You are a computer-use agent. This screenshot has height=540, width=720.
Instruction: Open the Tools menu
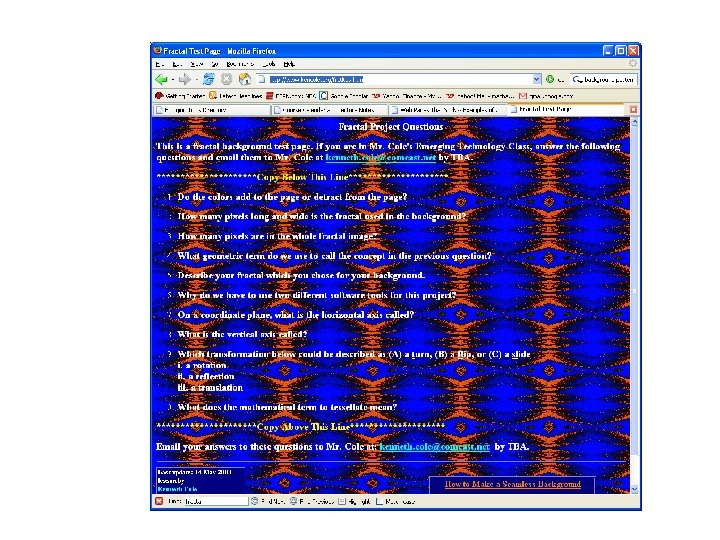[x=269, y=64]
